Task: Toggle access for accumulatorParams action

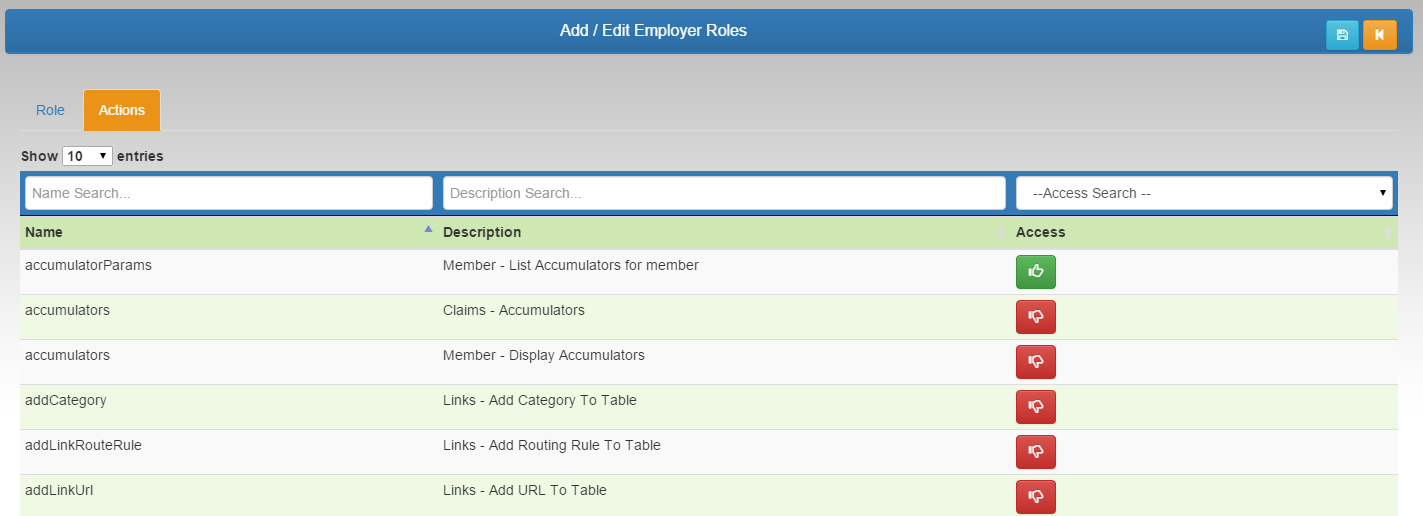Action: pyautogui.click(x=1035, y=272)
